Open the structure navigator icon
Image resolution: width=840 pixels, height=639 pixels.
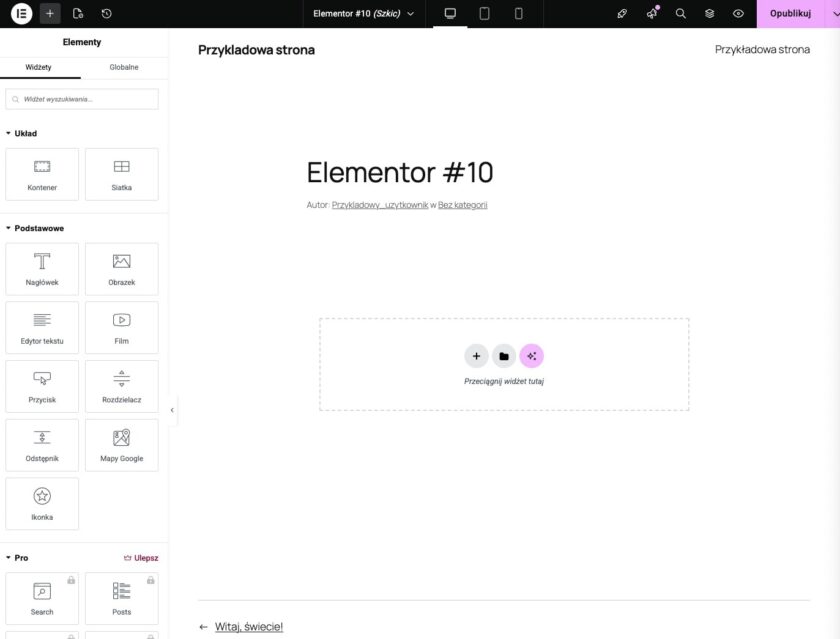(709, 13)
